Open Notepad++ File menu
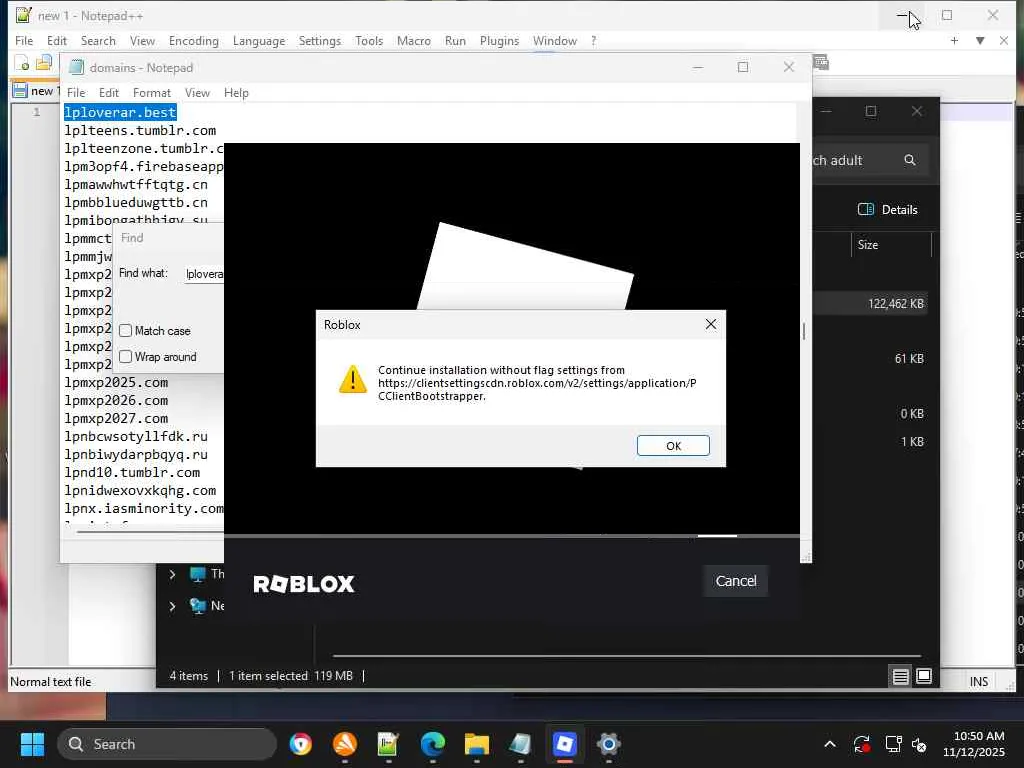The height and width of the screenshot is (768, 1024). [24, 40]
